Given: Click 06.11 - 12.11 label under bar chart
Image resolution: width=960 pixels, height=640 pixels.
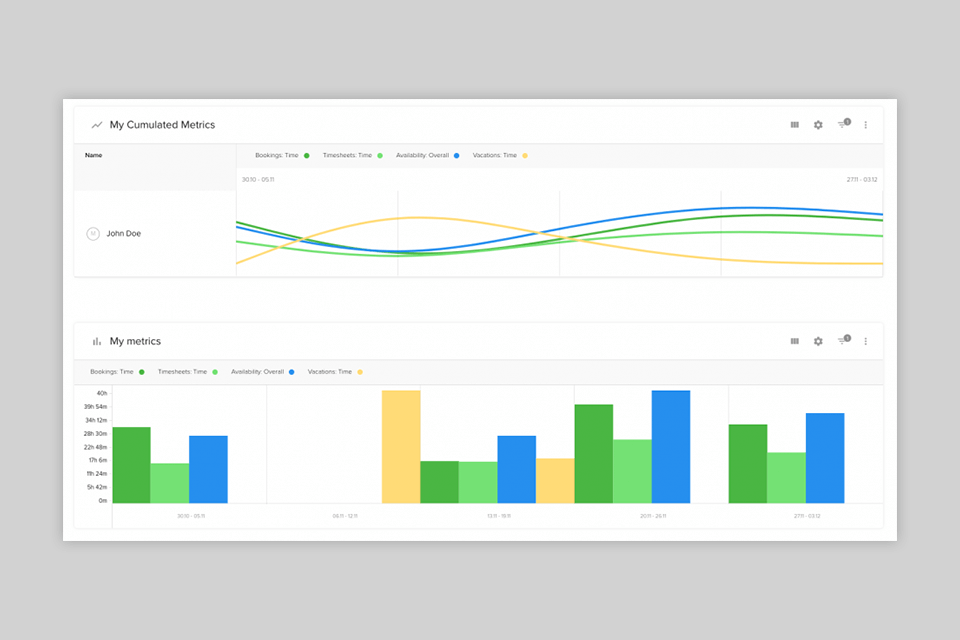Looking at the screenshot, I should coord(345,516).
